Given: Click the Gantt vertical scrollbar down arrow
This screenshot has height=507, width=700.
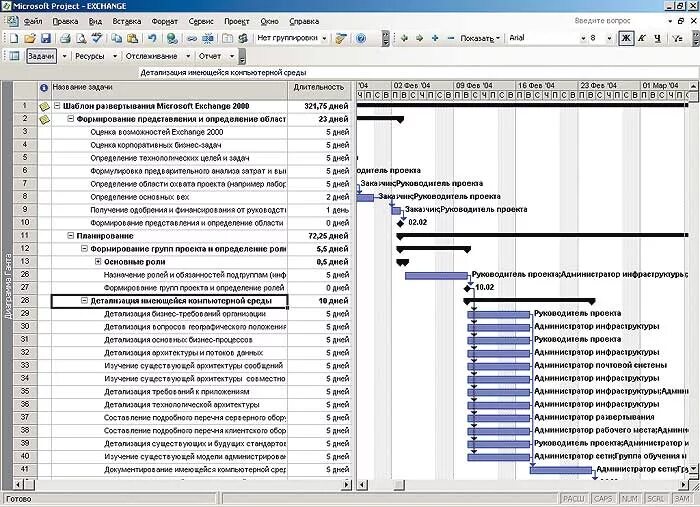Looking at the screenshot, I should [693, 470].
